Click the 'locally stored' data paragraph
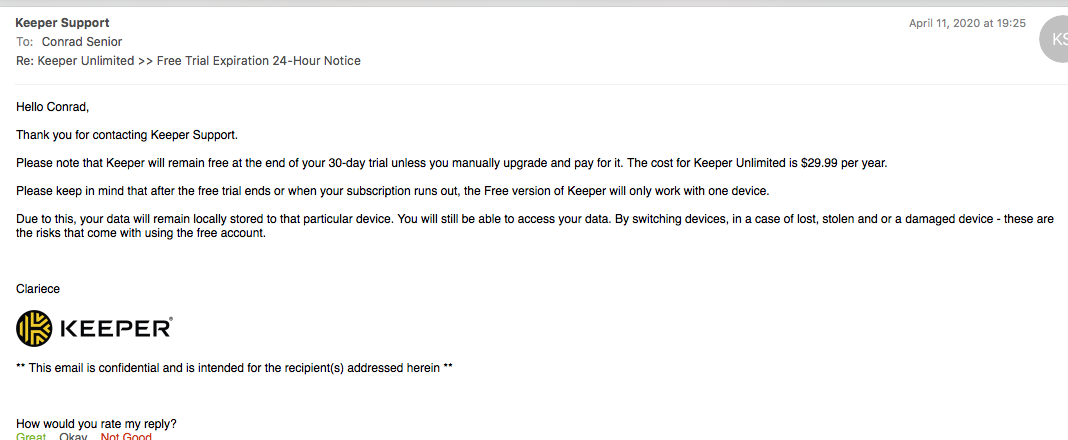 [535, 227]
